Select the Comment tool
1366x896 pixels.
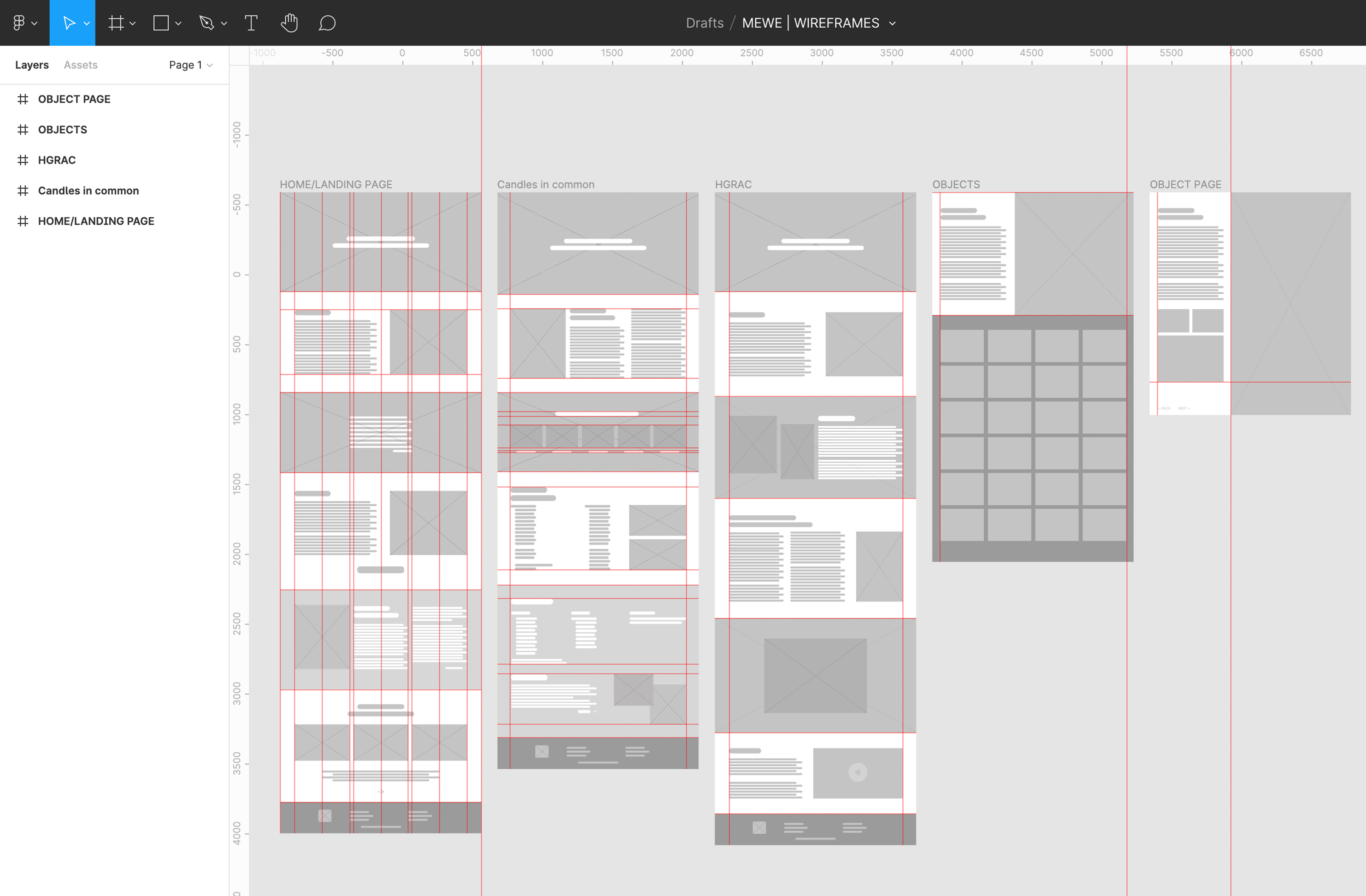tap(327, 23)
